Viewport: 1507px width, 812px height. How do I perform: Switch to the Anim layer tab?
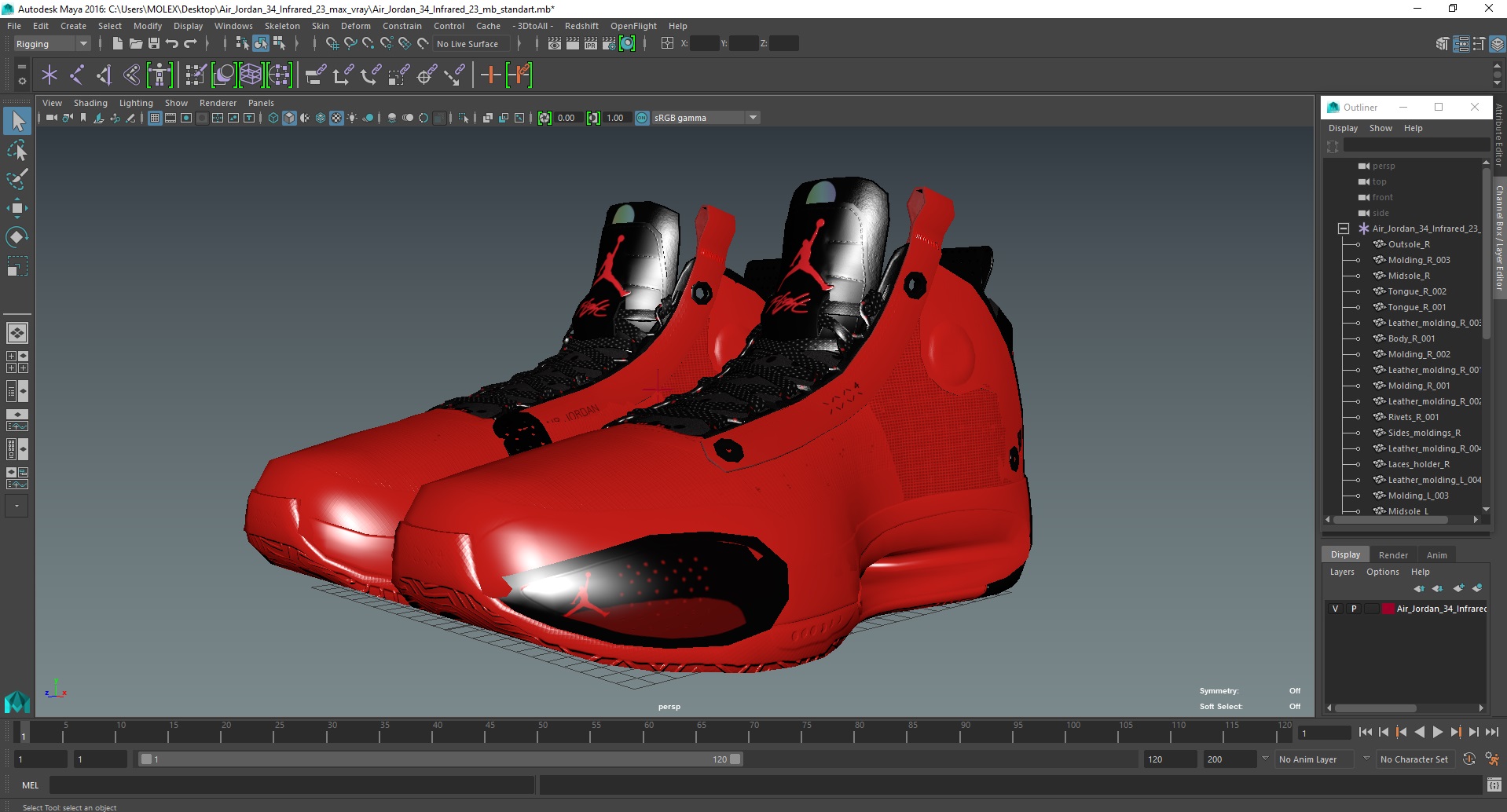pyautogui.click(x=1437, y=555)
